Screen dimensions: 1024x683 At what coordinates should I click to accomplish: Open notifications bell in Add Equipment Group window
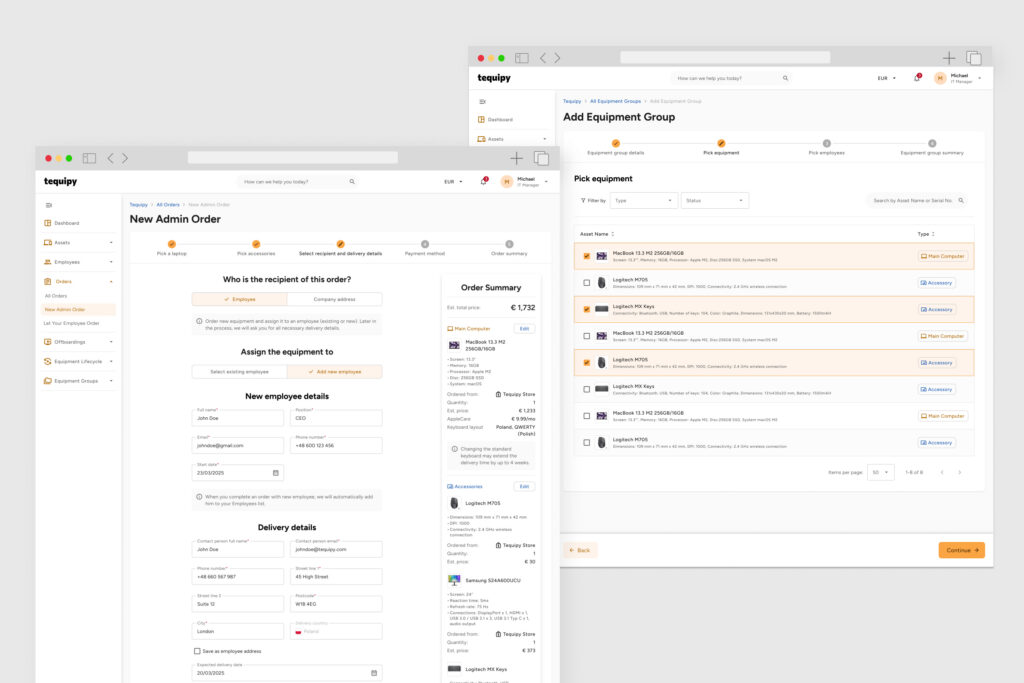click(x=917, y=78)
